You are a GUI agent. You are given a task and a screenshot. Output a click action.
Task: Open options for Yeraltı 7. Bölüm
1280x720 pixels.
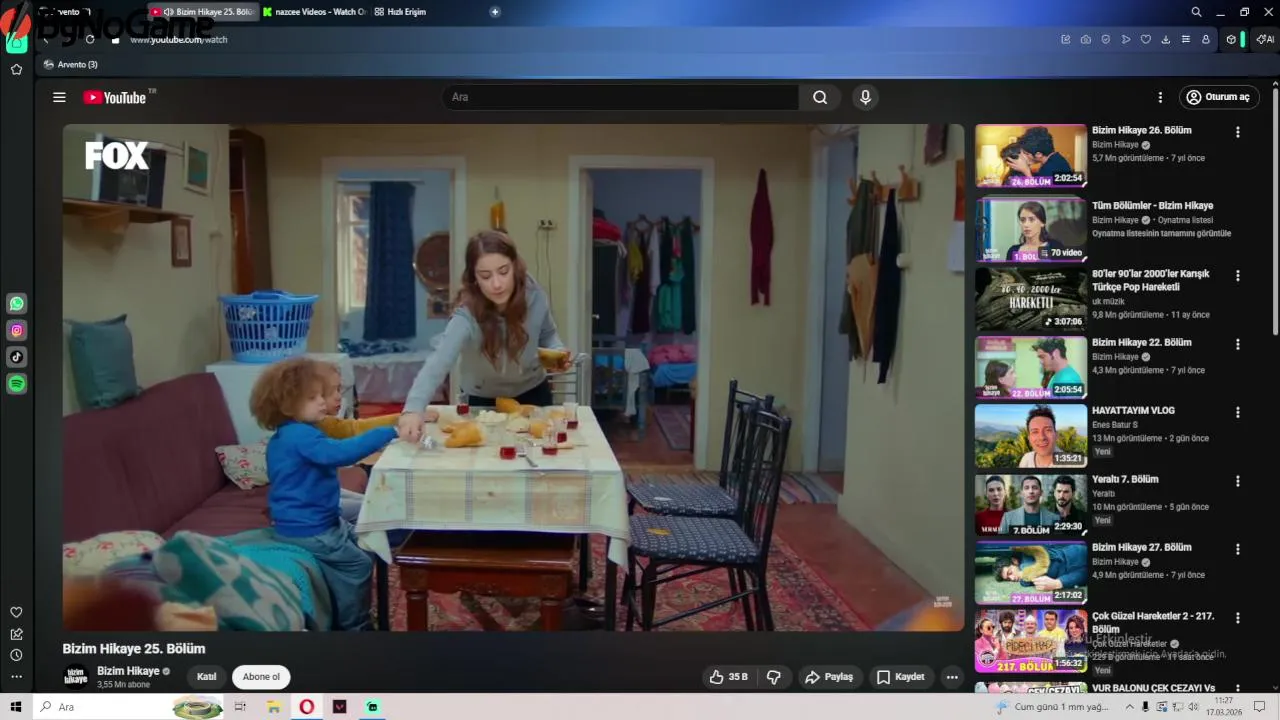(1238, 481)
